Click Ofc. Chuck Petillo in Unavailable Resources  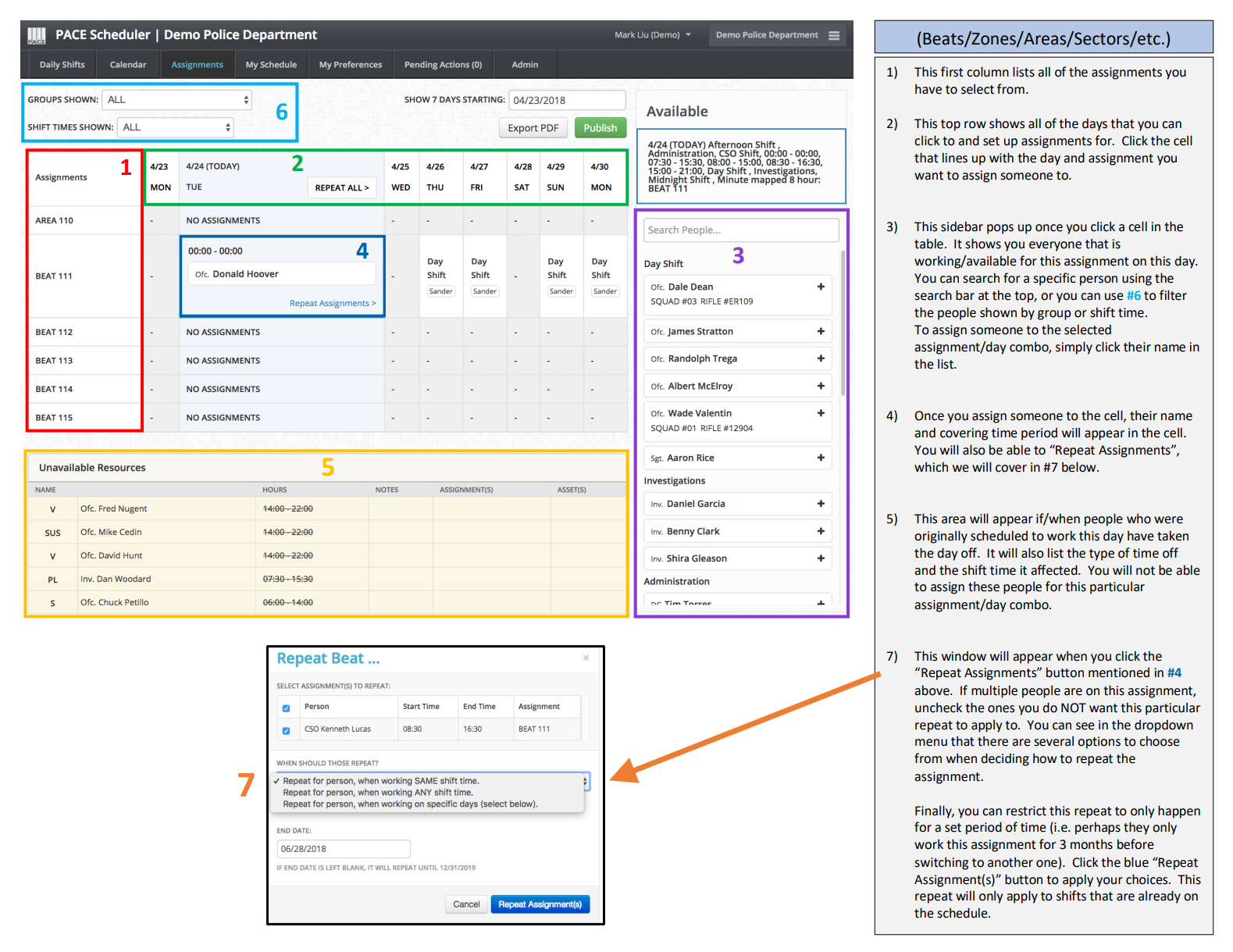point(114,603)
